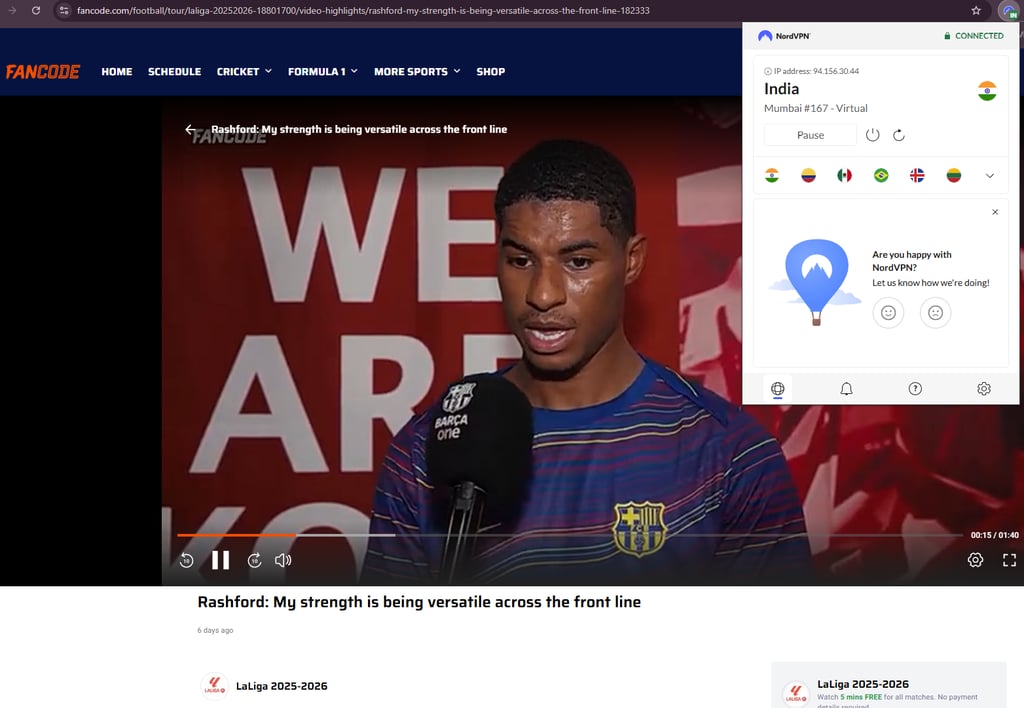Open FanCode logo homepage
The height and width of the screenshot is (708, 1024).
pos(43,71)
